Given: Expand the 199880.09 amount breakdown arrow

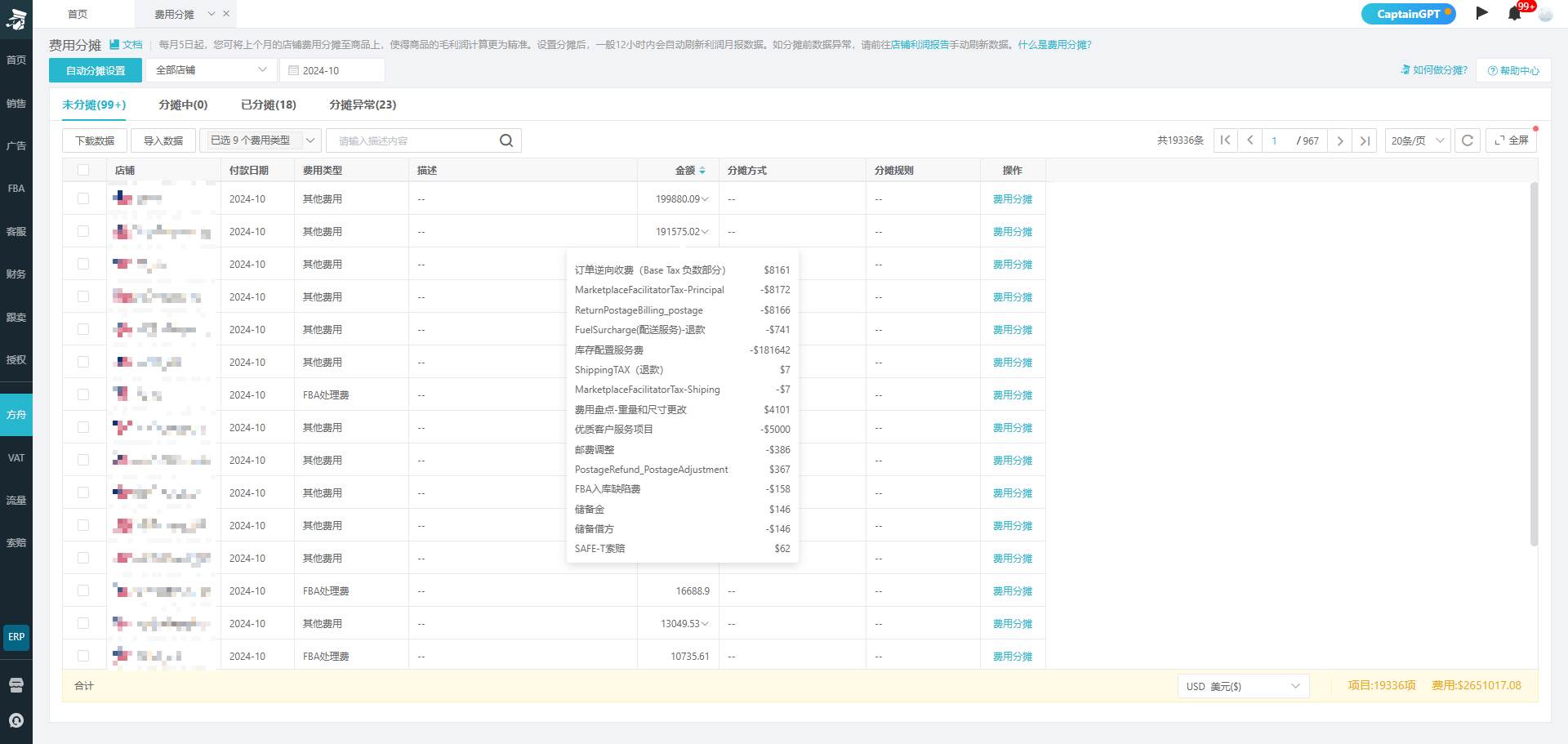Looking at the screenshot, I should 705,199.
